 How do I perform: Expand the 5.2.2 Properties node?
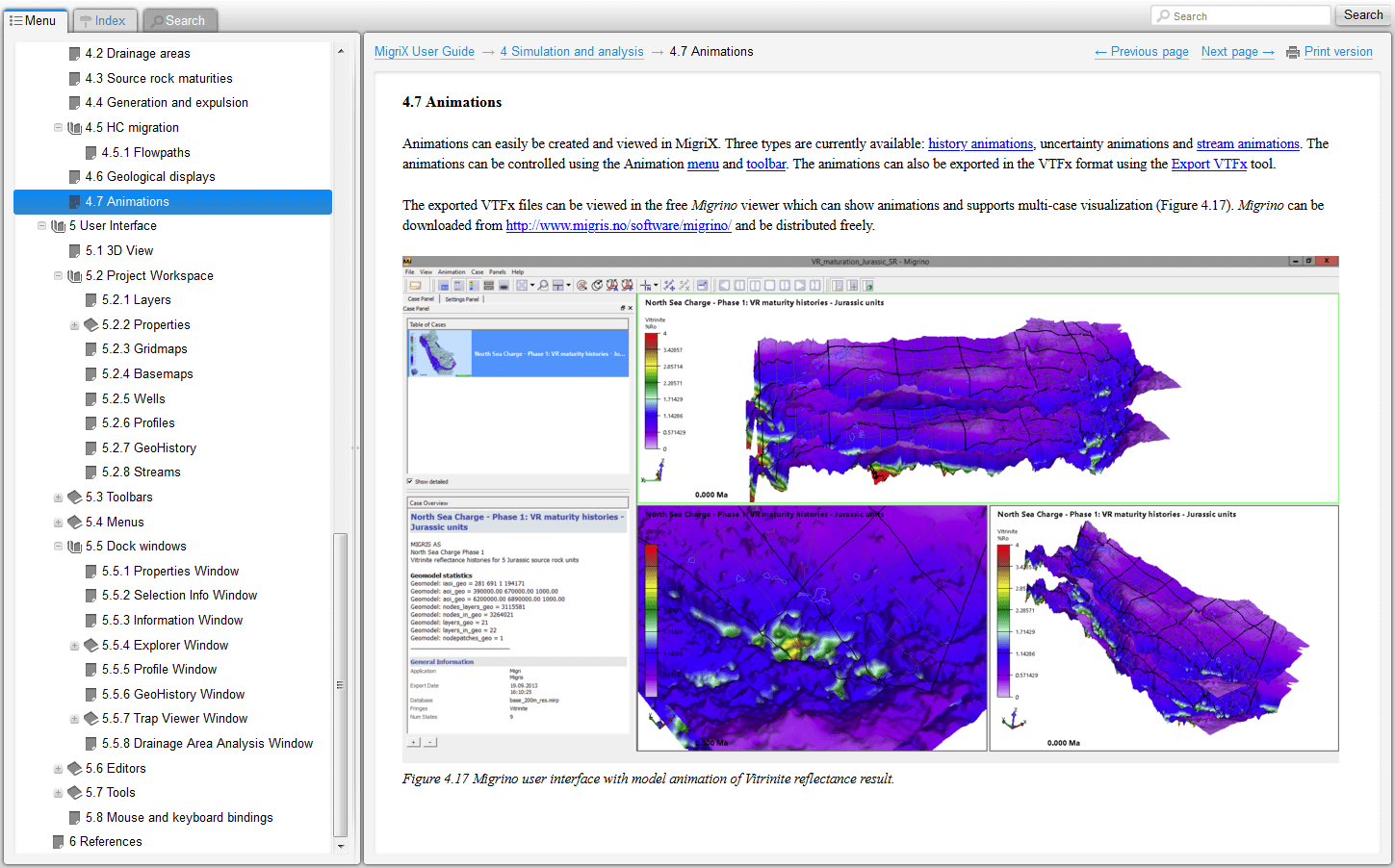(x=74, y=325)
